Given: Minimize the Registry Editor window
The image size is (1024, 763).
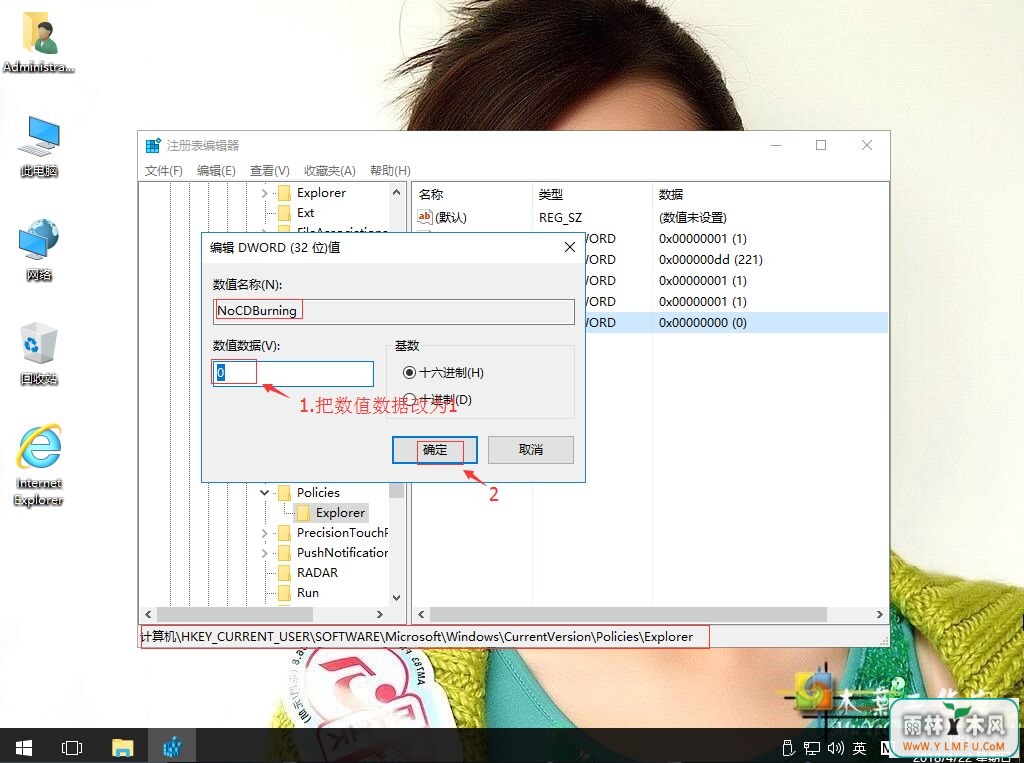Looking at the screenshot, I should (776, 145).
